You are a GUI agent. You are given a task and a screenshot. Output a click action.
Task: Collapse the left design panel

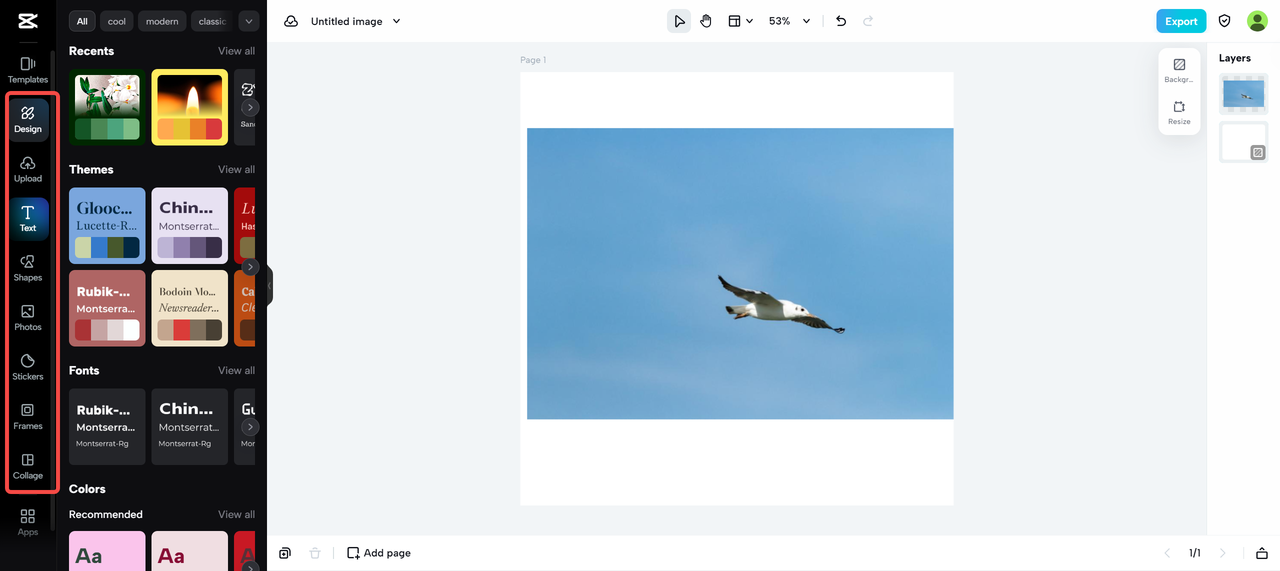pyautogui.click(x=269, y=285)
